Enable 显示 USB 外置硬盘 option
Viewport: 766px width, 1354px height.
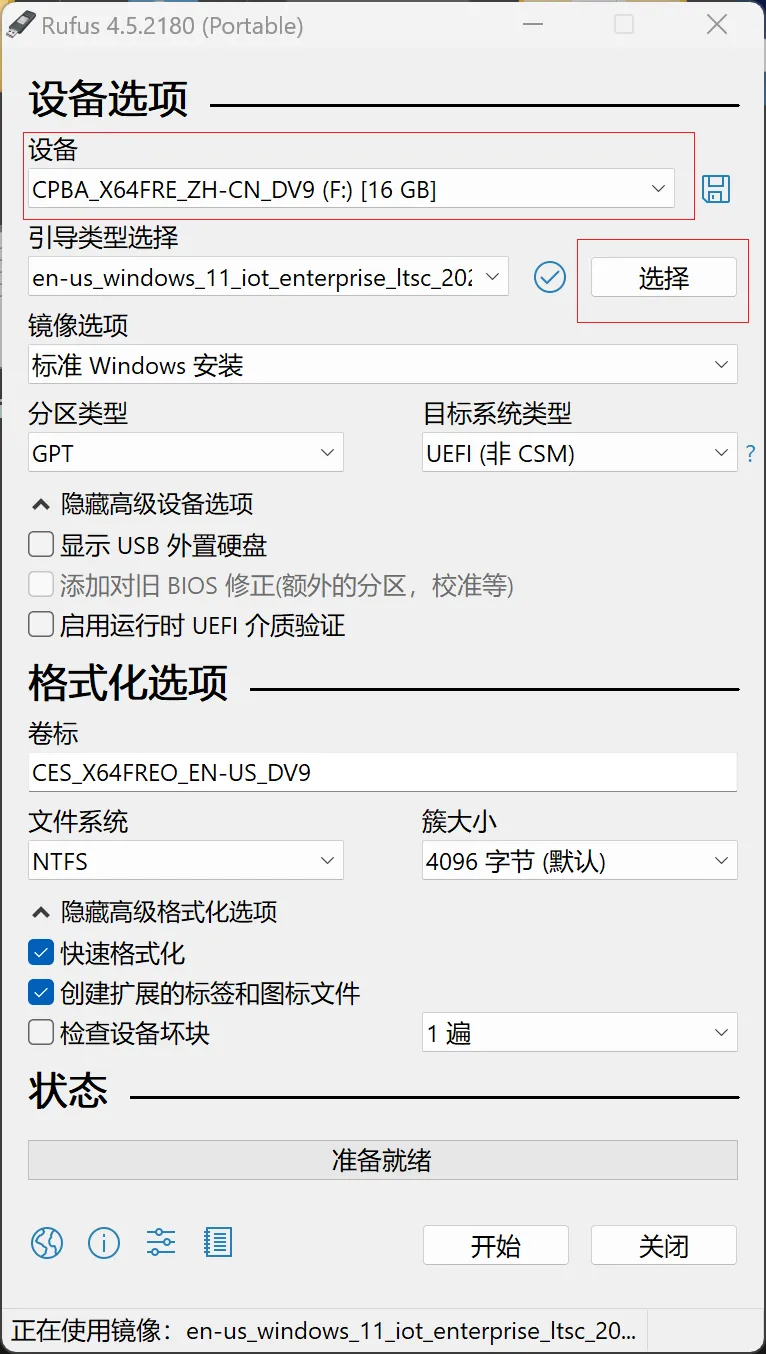coord(41,544)
